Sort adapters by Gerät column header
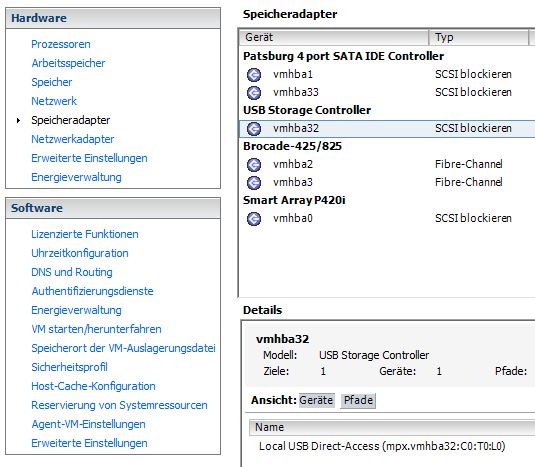 pos(334,37)
